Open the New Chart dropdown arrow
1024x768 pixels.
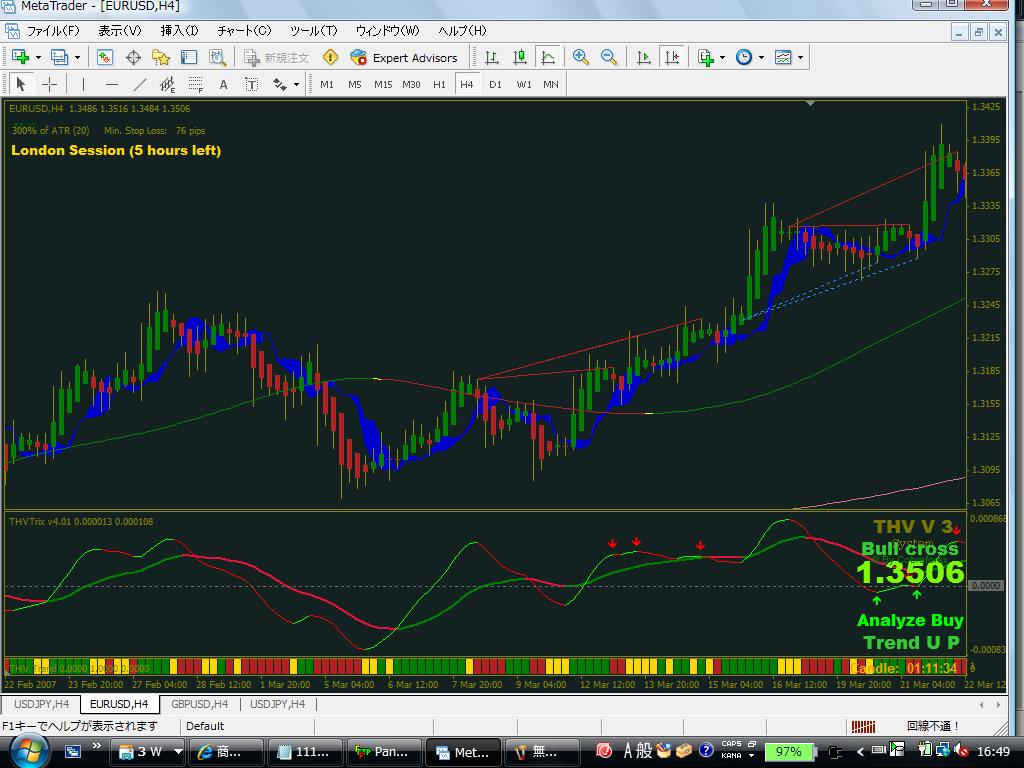click(x=38, y=57)
